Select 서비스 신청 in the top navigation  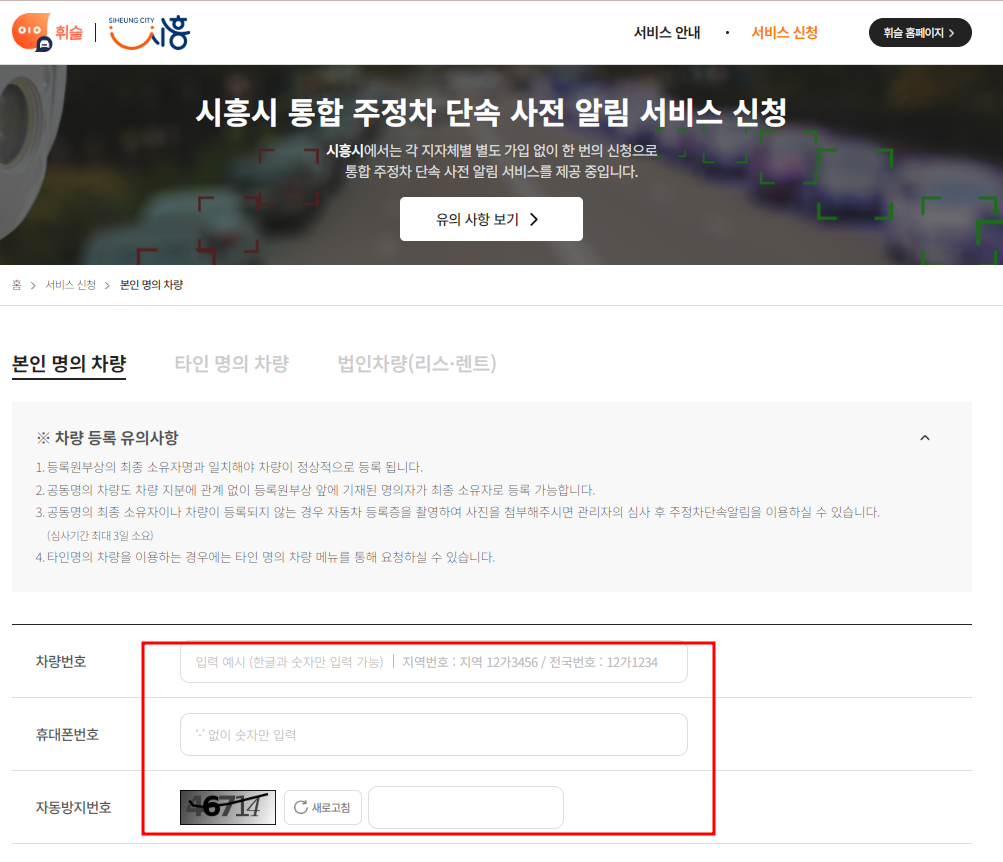(x=785, y=32)
